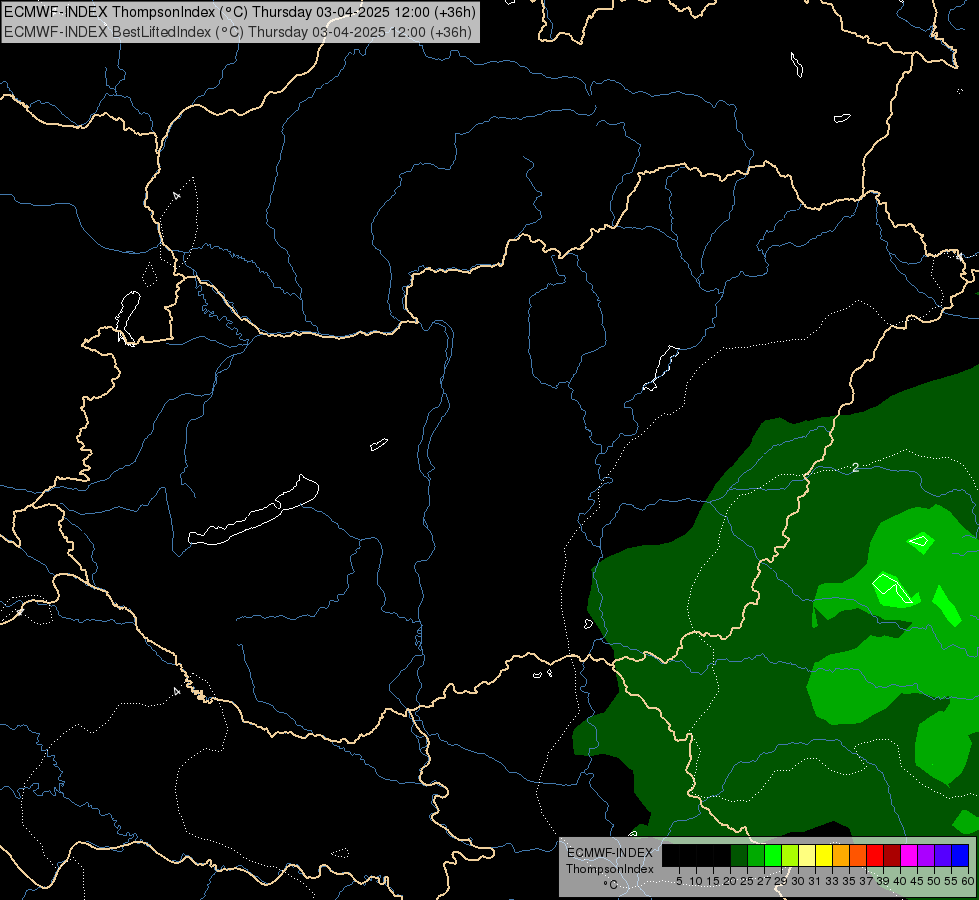Click the purple 45–50 legend swatch
This screenshot has width=979, height=900.
[926, 855]
